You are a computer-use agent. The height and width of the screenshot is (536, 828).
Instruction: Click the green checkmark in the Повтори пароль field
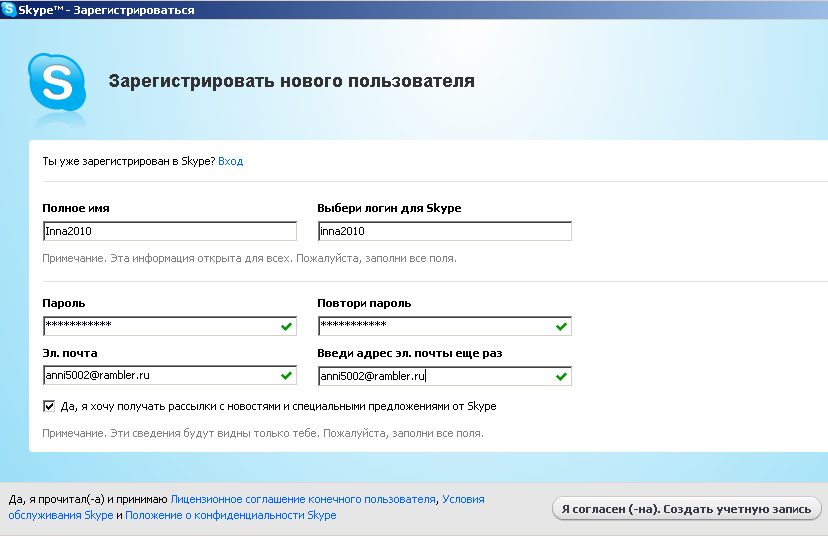[562, 326]
